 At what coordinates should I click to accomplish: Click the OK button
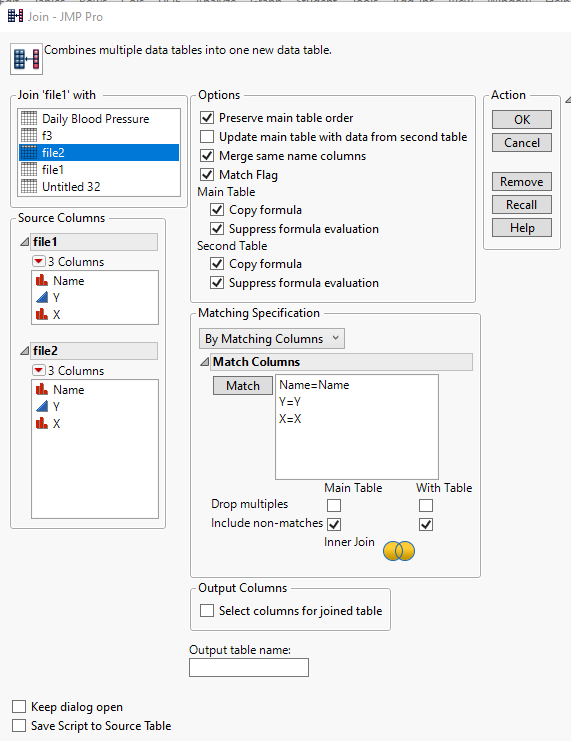pos(522,120)
